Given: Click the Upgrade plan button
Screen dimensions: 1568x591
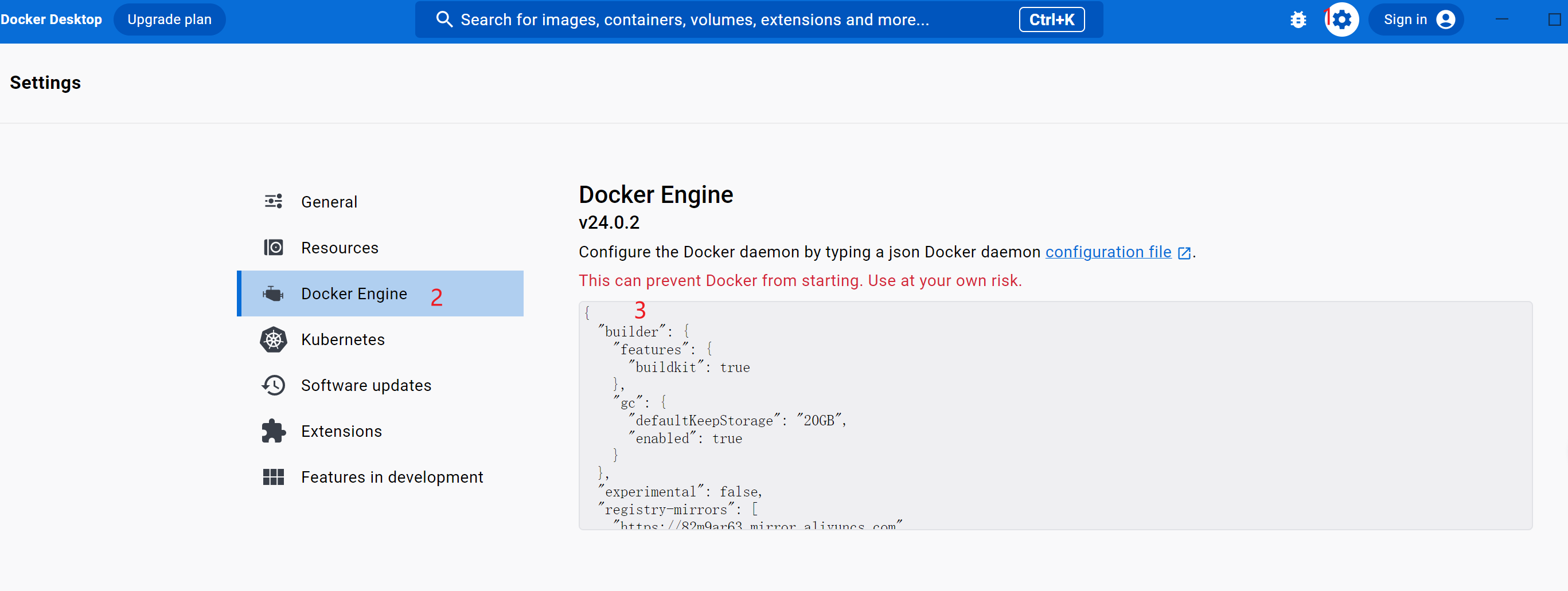Looking at the screenshot, I should tap(169, 19).
